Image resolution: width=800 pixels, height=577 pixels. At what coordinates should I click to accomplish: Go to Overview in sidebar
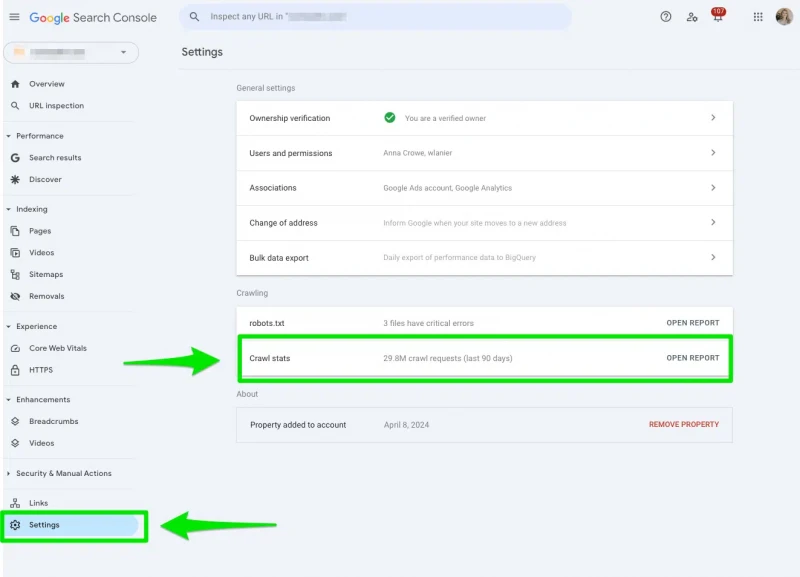[46, 84]
